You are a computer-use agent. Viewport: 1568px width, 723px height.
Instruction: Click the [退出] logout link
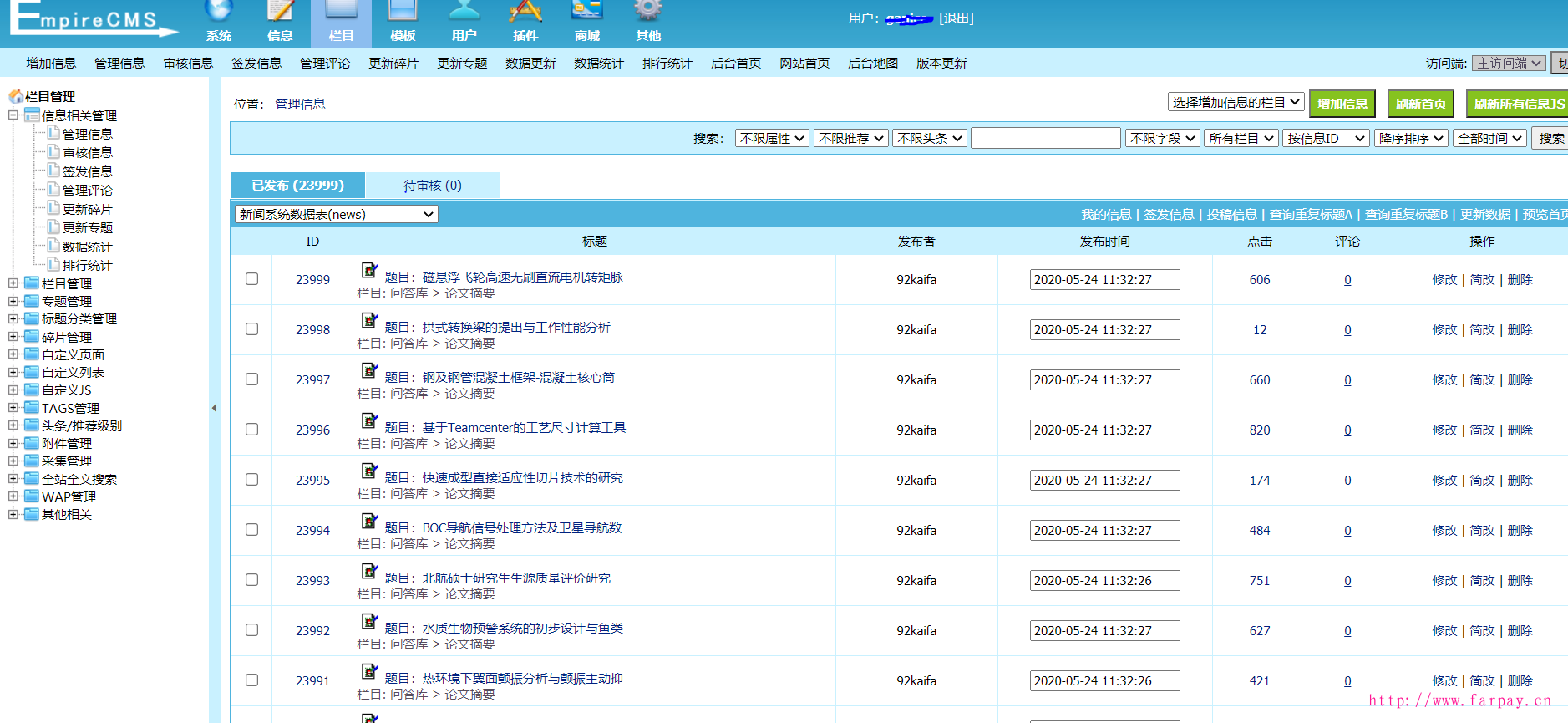pyautogui.click(x=957, y=18)
